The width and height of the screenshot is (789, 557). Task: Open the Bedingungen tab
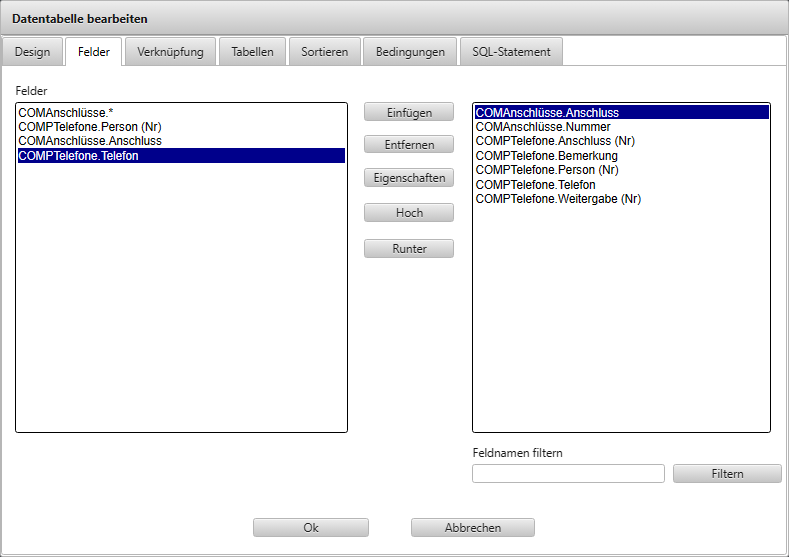point(410,52)
